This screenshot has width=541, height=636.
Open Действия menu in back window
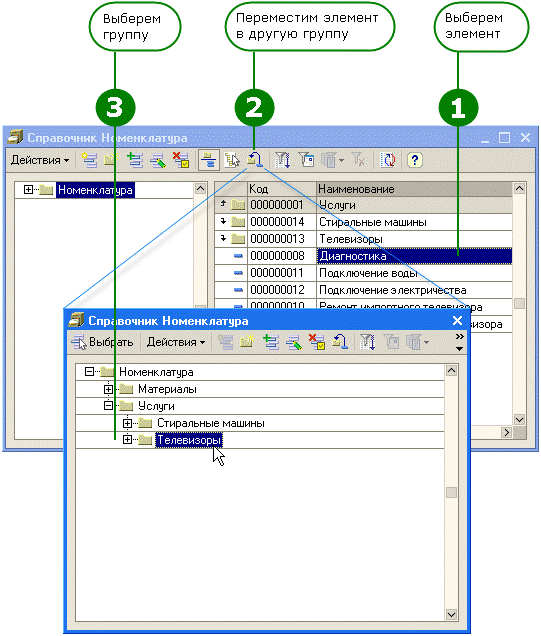[x=40, y=160]
